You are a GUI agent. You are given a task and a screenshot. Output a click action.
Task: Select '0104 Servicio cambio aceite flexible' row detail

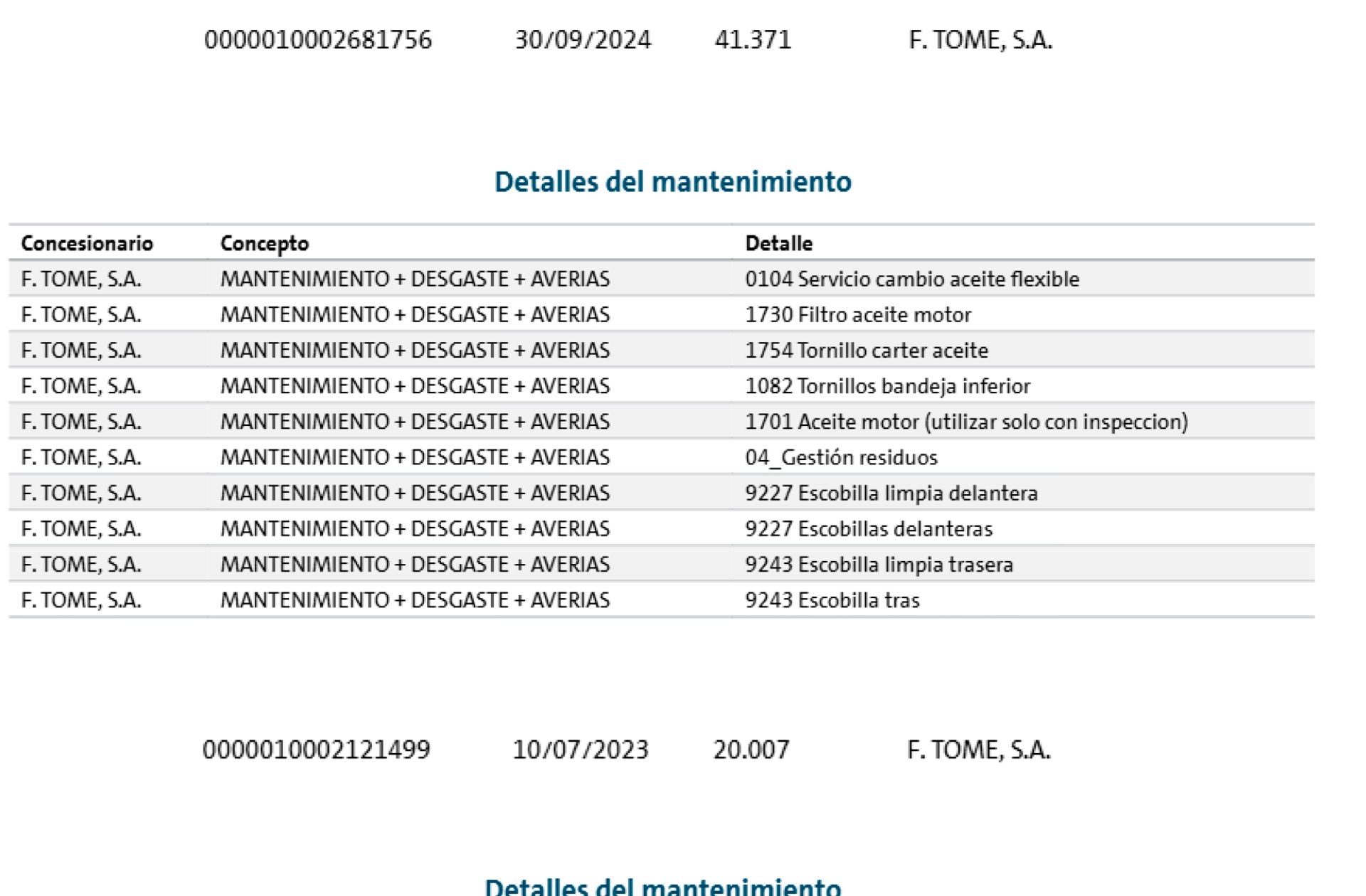[x=912, y=279]
